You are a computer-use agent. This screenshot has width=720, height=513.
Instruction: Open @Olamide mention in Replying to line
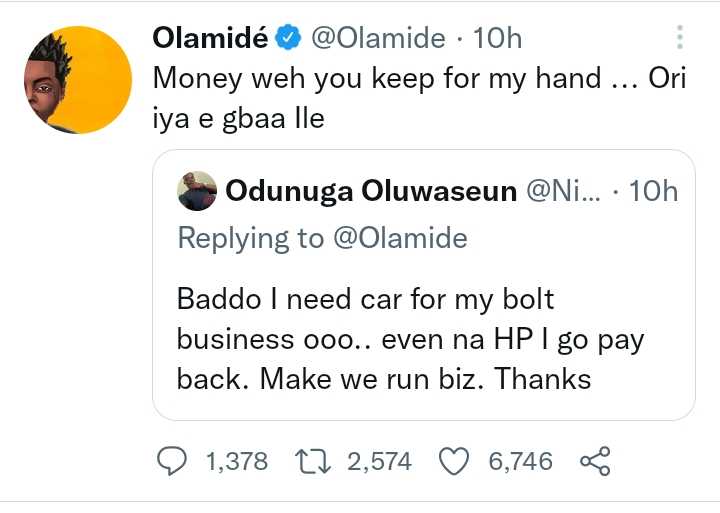coord(400,238)
